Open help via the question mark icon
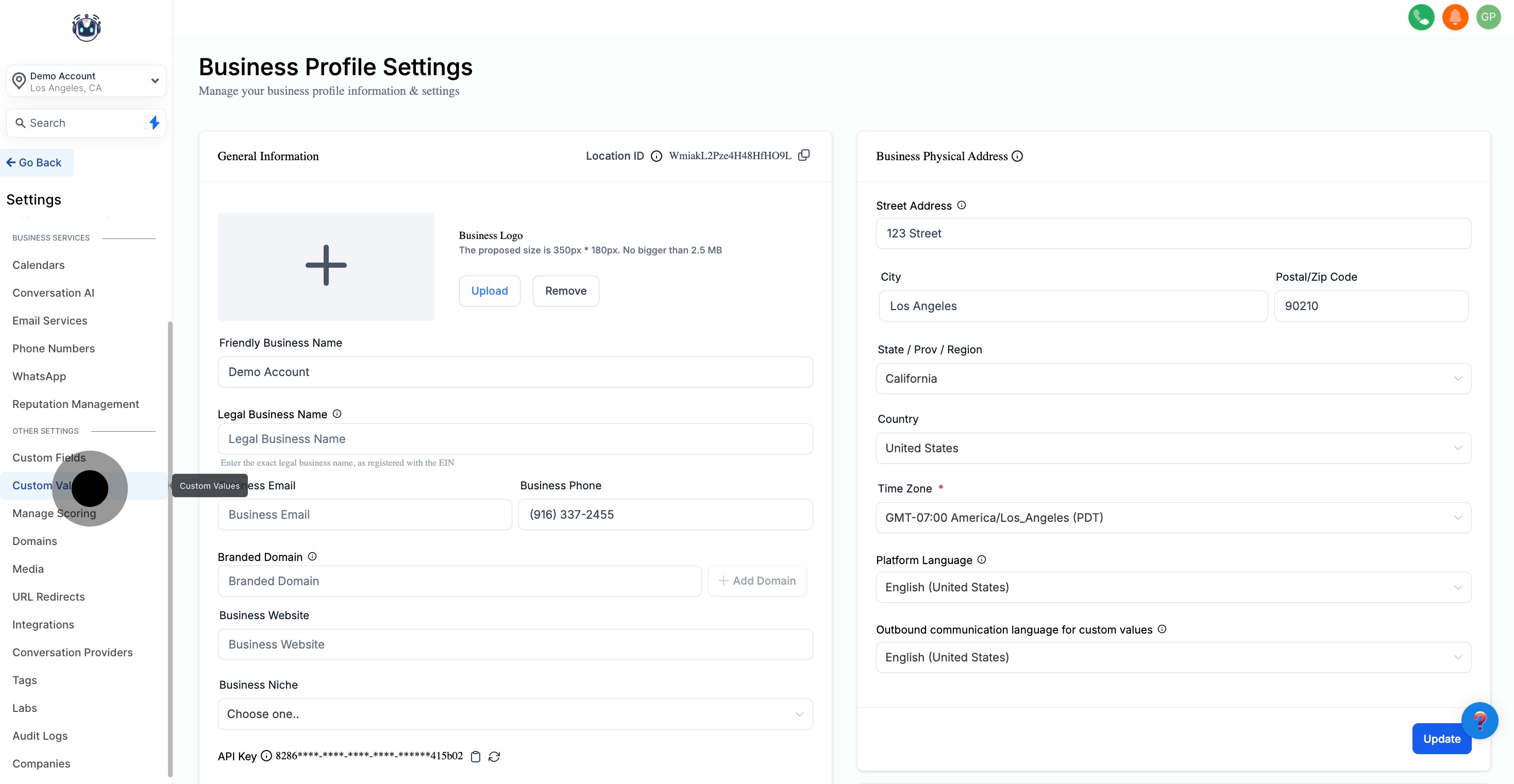Screen dimensions: 1514x784 1481,720
